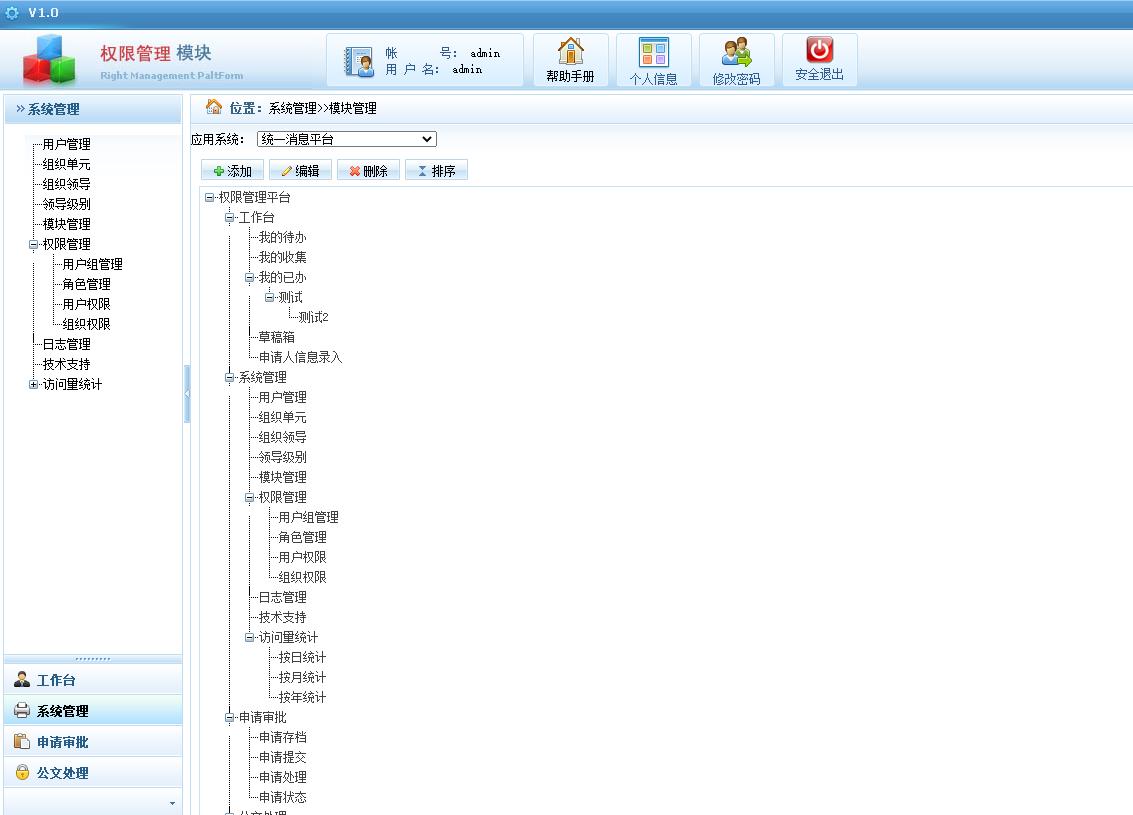The height and width of the screenshot is (815, 1133).
Task: Select 按月统计 in the module tree
Action: pyautogui.click(x=300, y=677)
